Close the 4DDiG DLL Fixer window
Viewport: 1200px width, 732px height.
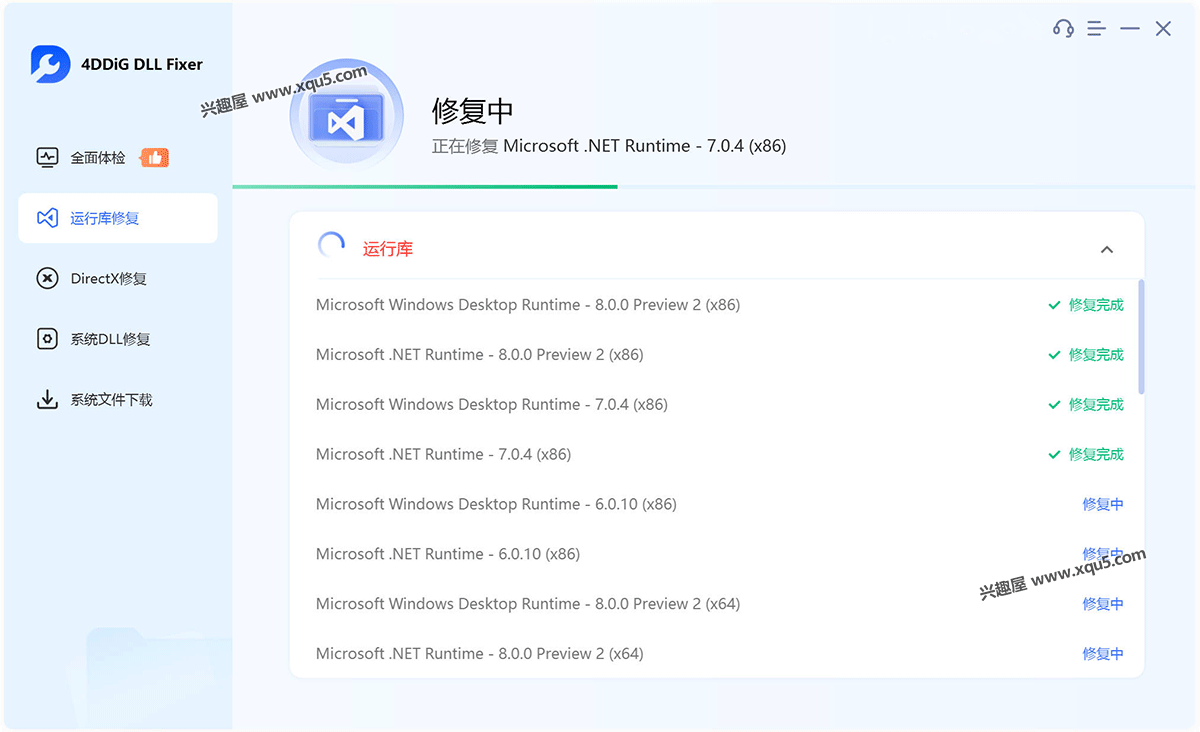tap(1163, 29)
